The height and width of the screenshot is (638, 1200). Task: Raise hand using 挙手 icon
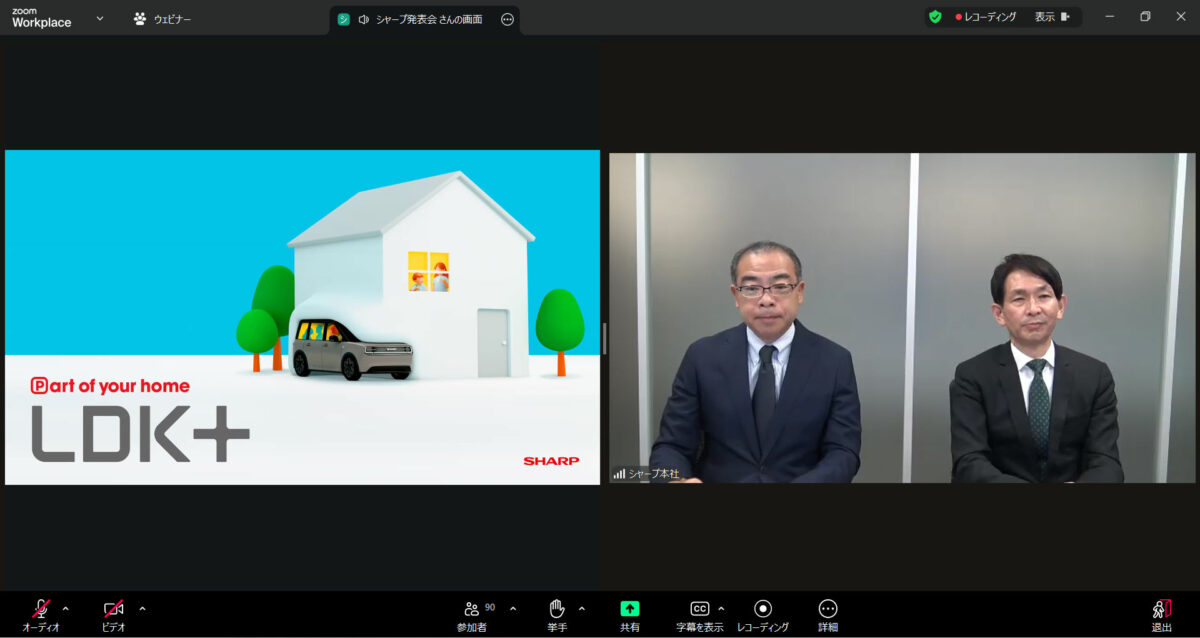tap(557, 609)
